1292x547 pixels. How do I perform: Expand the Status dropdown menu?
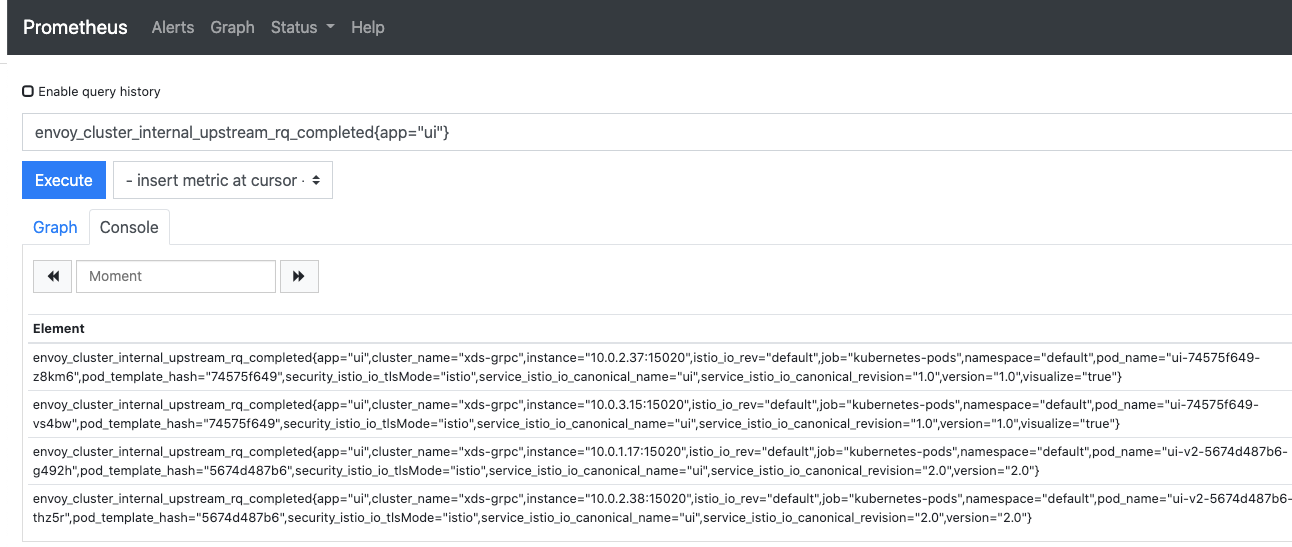point(302,27)
